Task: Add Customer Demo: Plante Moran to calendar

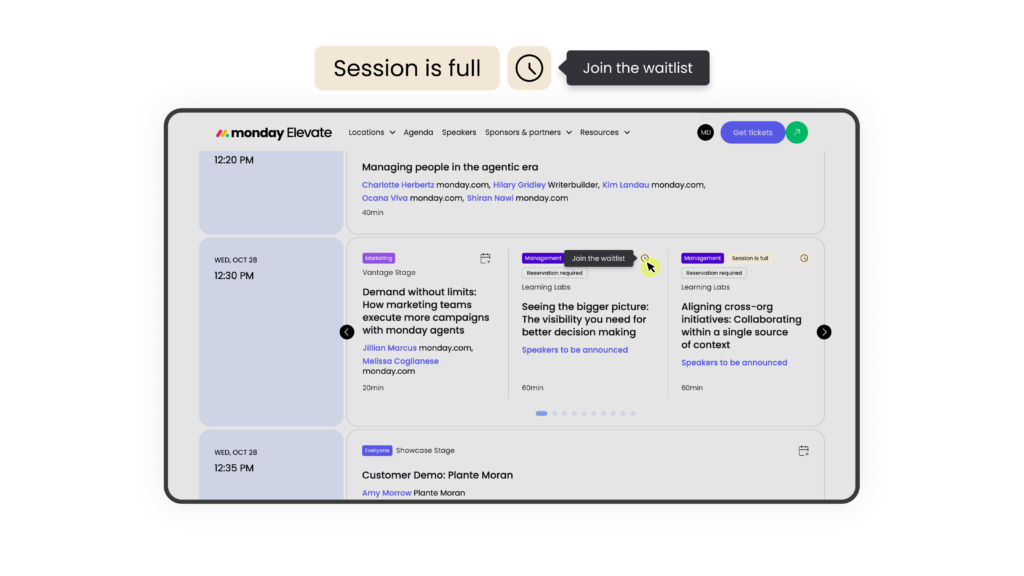Action: coord(803,451)
